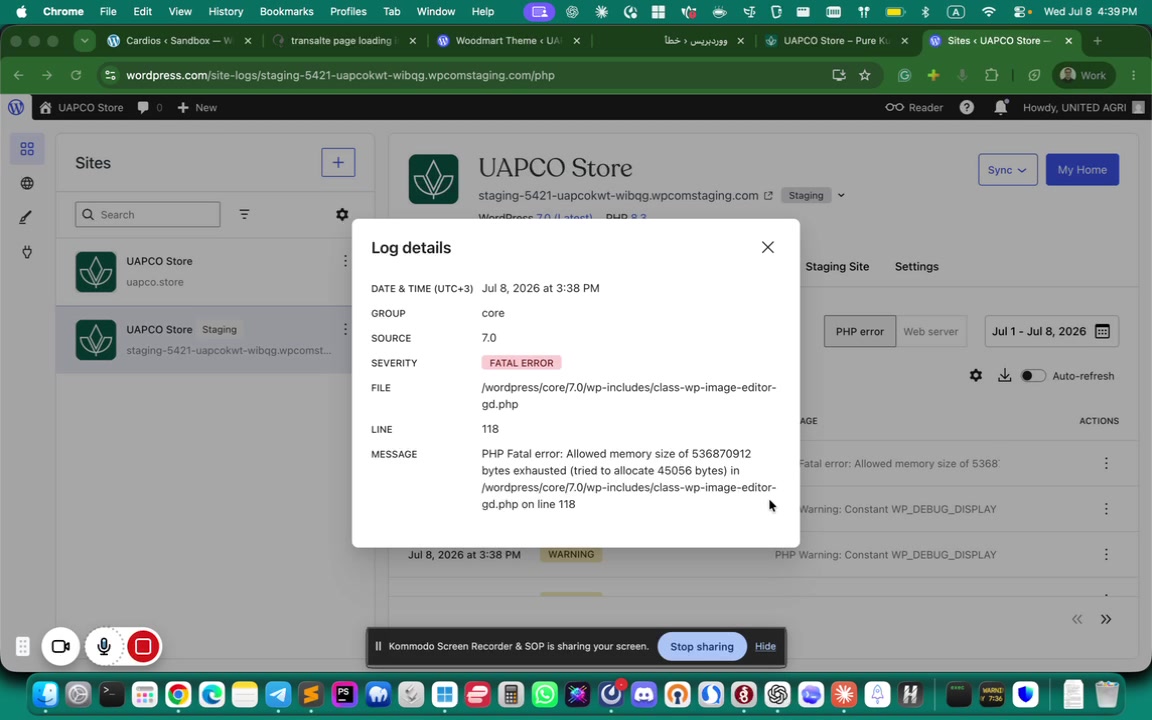Focus the Sites search field
Viewport: 1152px width, 720px height.
coord(148,215)
